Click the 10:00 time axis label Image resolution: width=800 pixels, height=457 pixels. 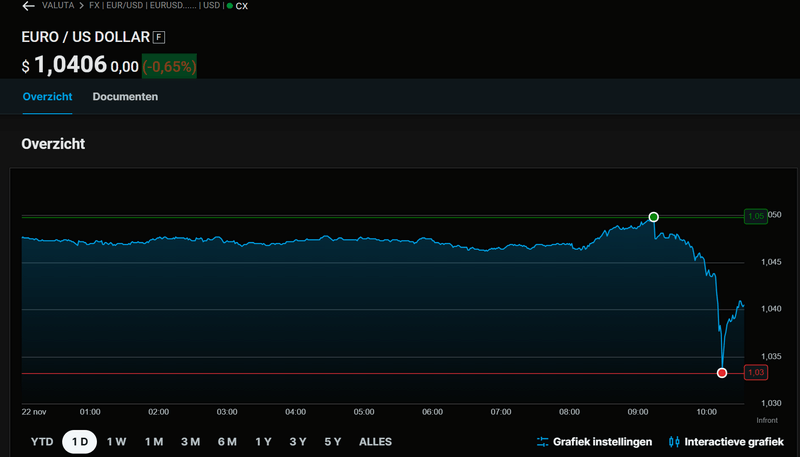pos(707,412)
